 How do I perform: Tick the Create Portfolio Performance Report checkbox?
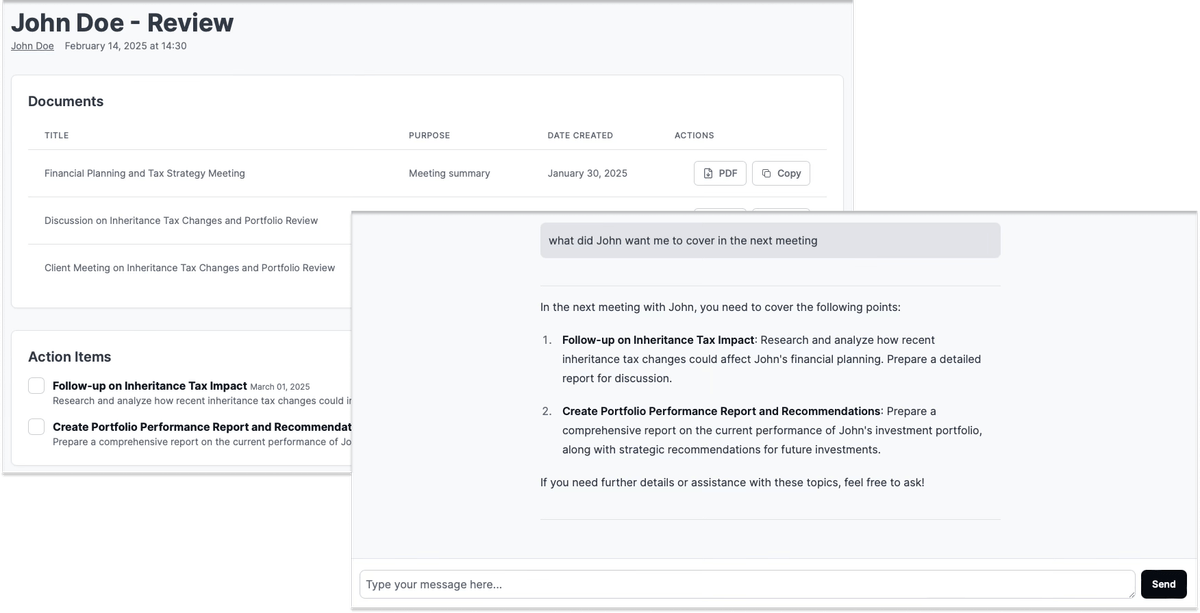37,427
